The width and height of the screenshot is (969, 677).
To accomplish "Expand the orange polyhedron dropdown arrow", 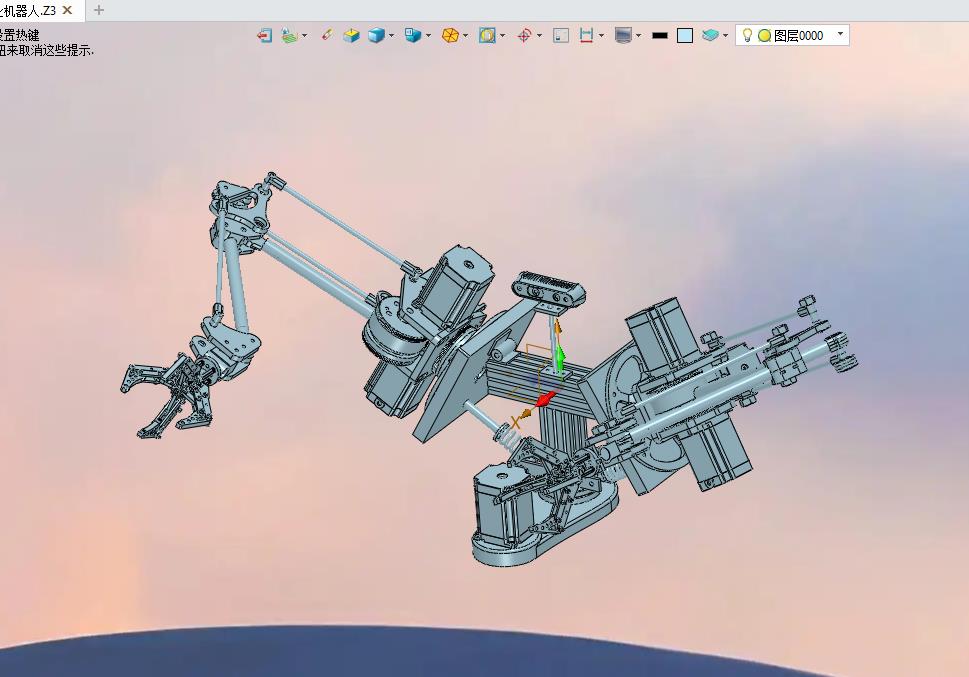I will click(x=465, y=36).
